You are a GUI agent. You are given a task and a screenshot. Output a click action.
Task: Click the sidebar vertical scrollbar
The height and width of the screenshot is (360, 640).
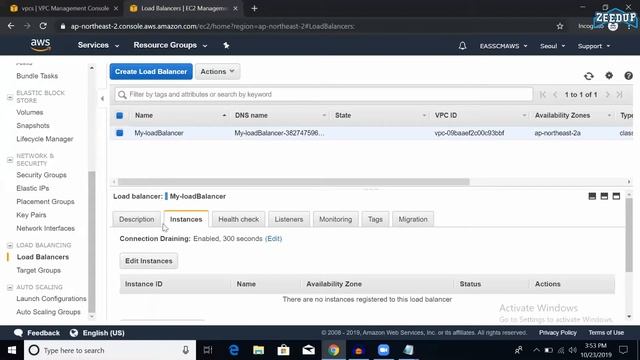pyautogui.click(x=91, y=241)
